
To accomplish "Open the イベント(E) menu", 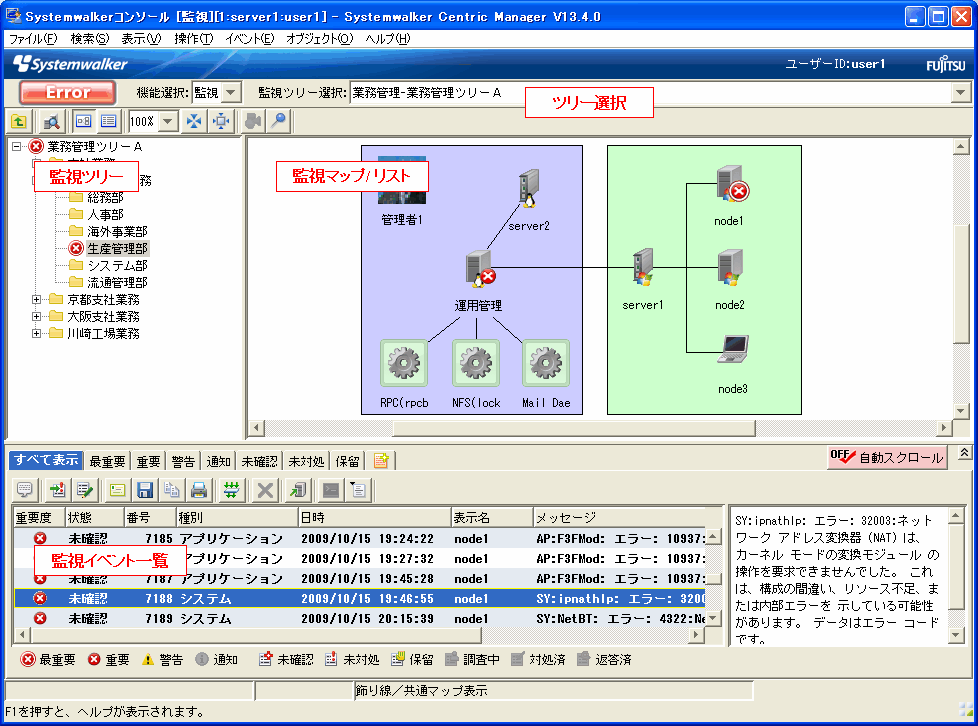I will [x=249, y=39].
